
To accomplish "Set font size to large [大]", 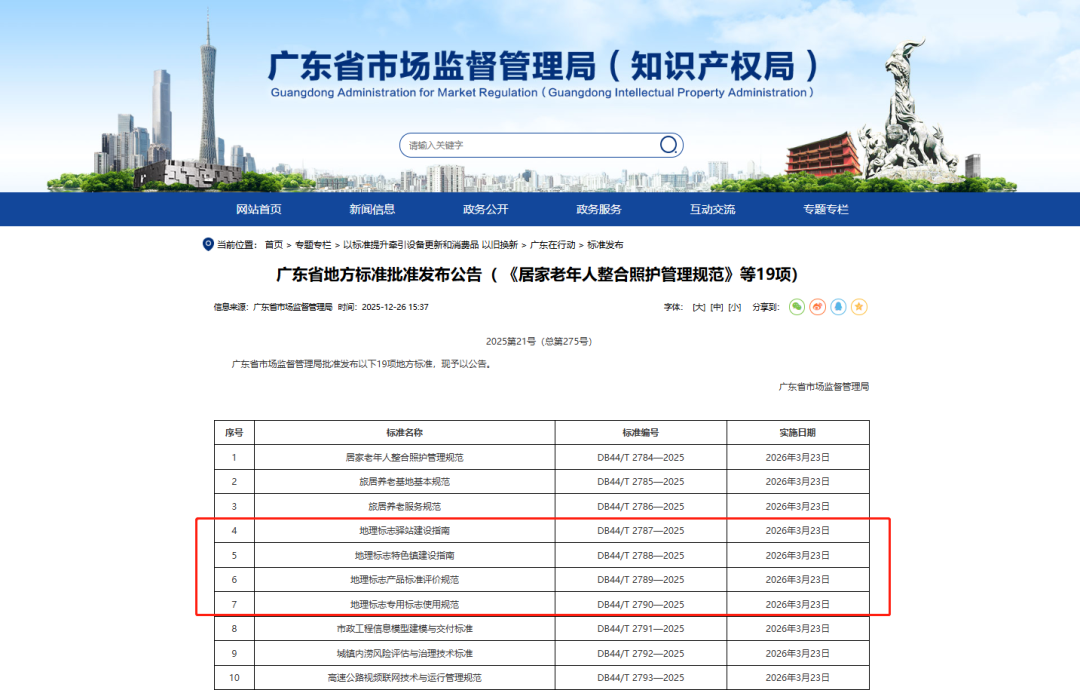I will click(x=699, y=307).
